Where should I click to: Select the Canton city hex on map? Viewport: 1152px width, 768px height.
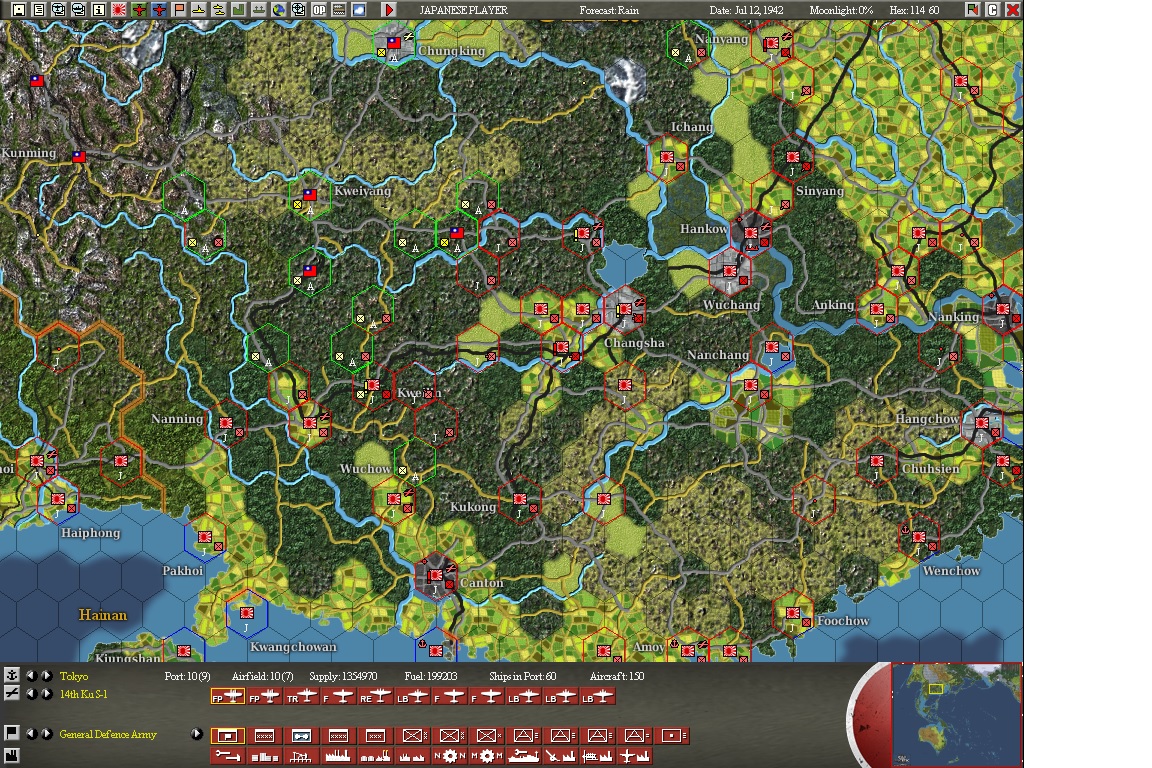click(x=436, y=577)
